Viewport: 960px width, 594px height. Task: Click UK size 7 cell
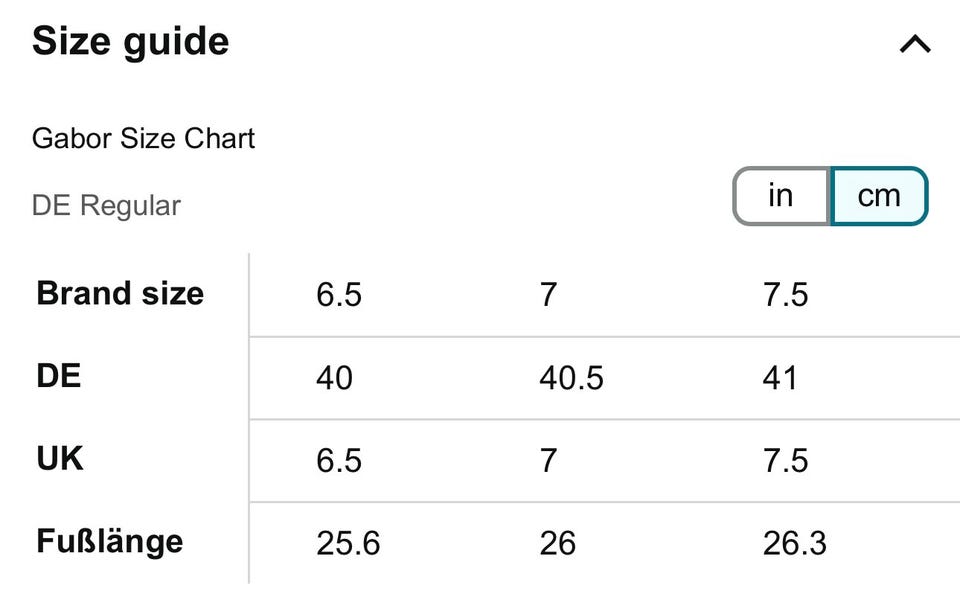coord(548,461)
